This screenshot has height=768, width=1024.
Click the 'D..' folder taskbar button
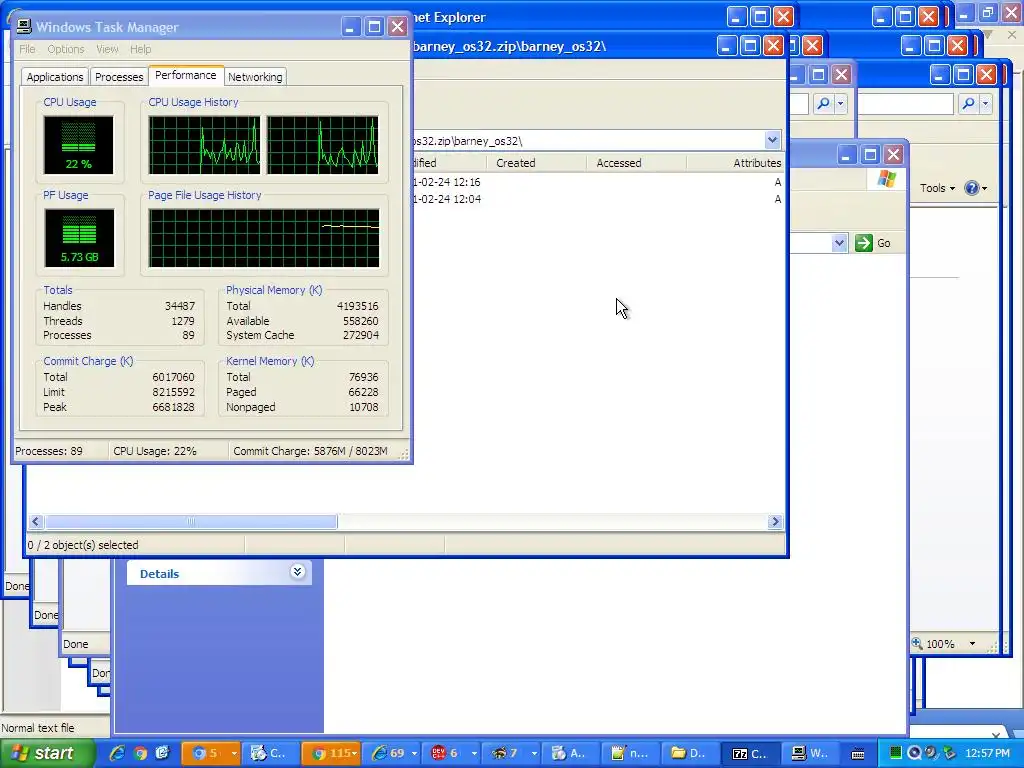coord(690,753)
